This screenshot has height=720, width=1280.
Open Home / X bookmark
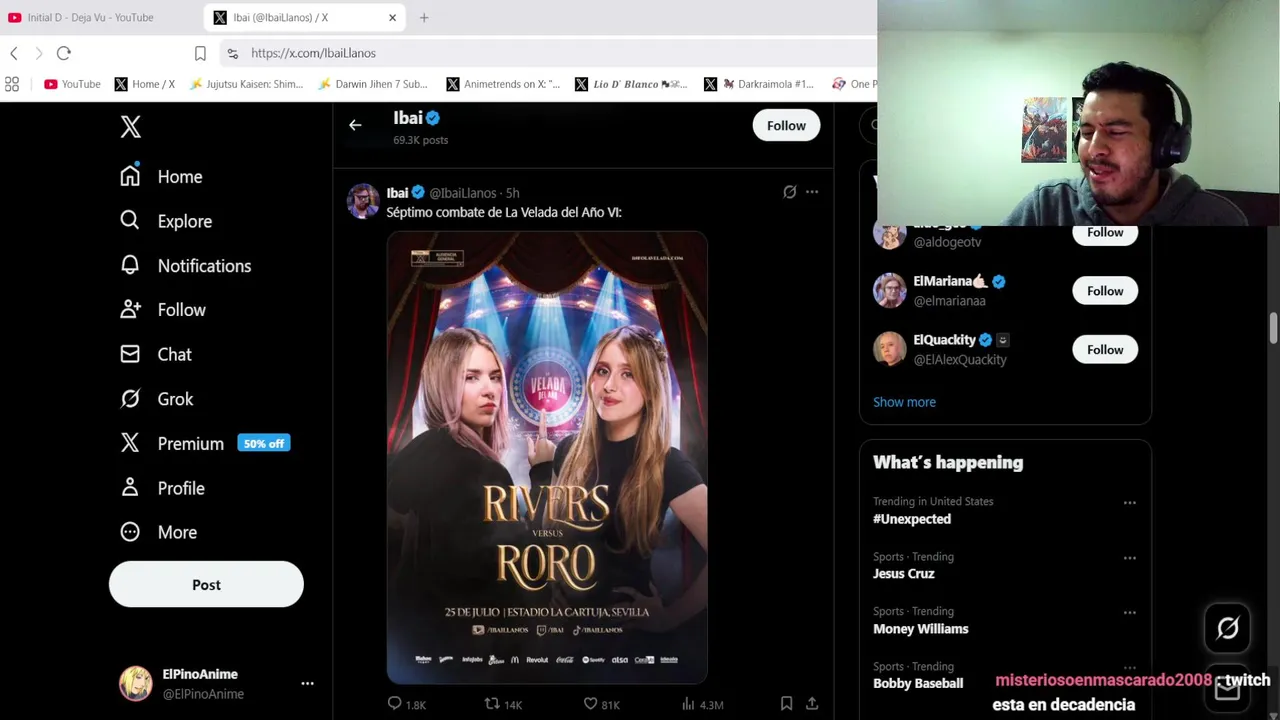145,84
